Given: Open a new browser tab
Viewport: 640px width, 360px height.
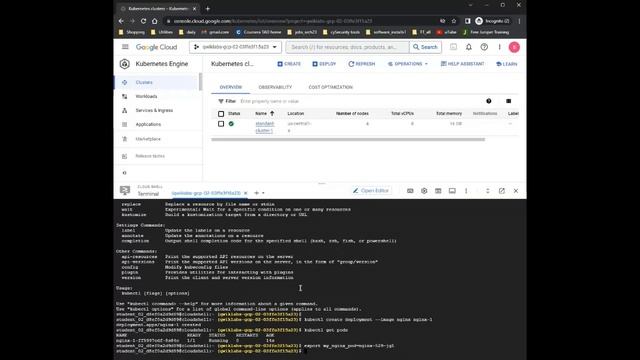Looking at the screenshot, I should (208, 8).
